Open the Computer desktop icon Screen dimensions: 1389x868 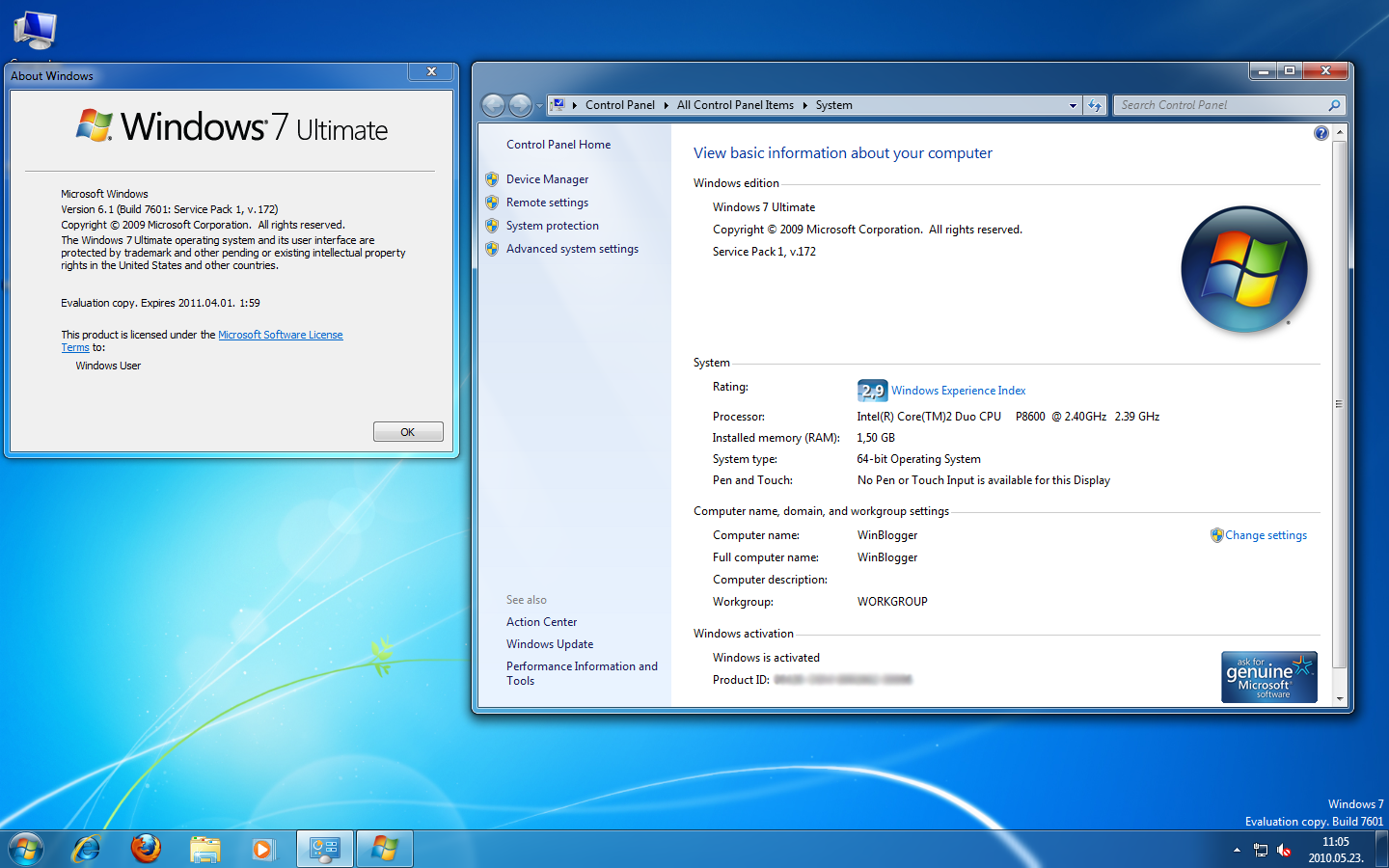[x=36, y=32]
